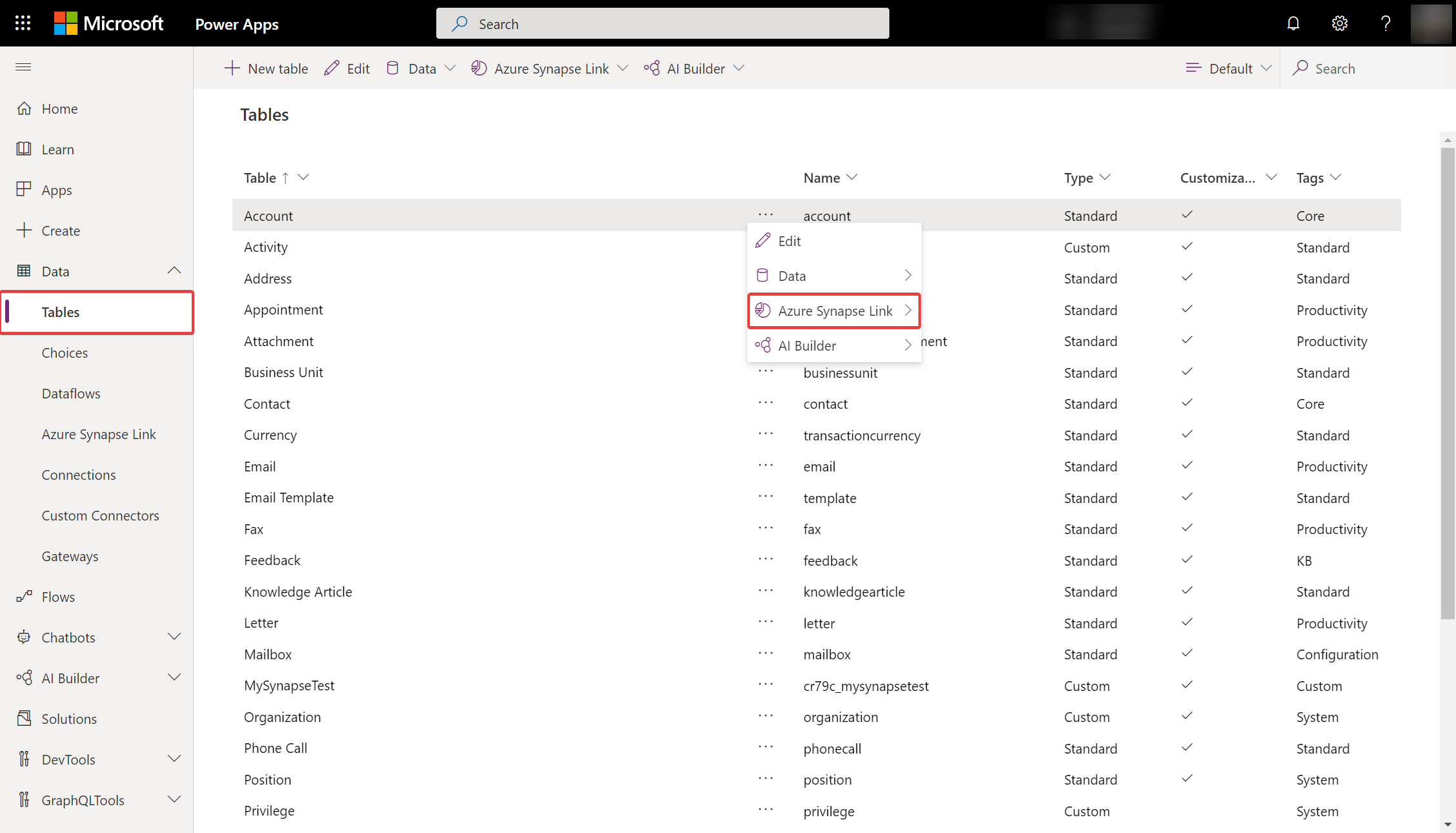Click the Azure Synapse Link icon in context menu
Image resolution: width=1456 pixels, height=833 pixels.
point(763,310)
